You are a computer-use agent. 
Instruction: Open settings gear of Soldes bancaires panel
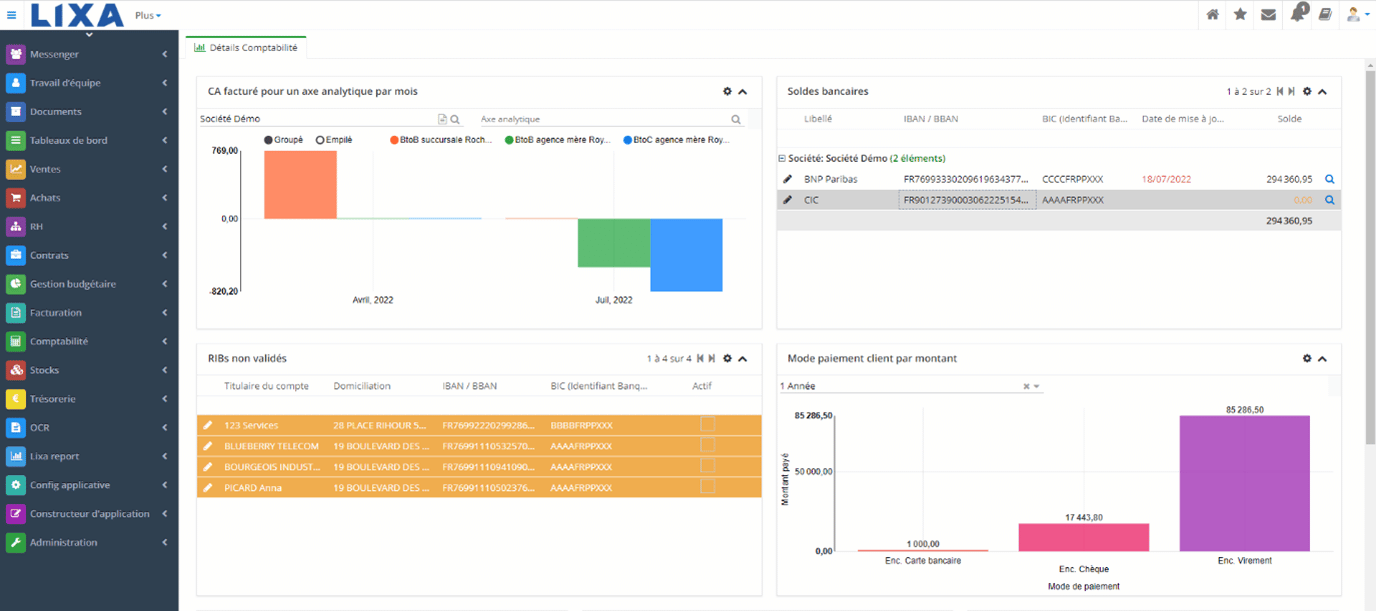[1306, 92]
